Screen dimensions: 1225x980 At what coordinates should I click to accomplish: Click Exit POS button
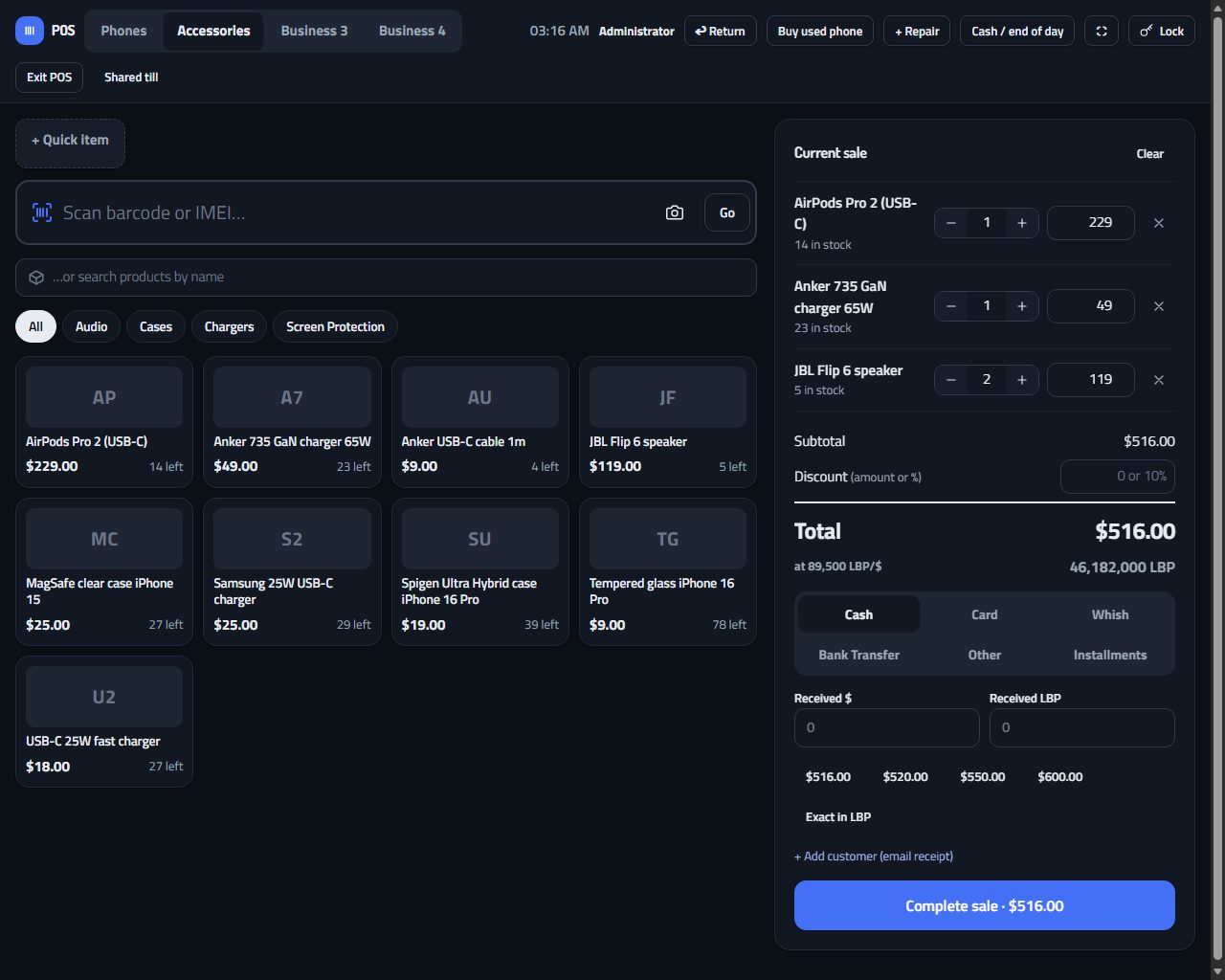49,77
